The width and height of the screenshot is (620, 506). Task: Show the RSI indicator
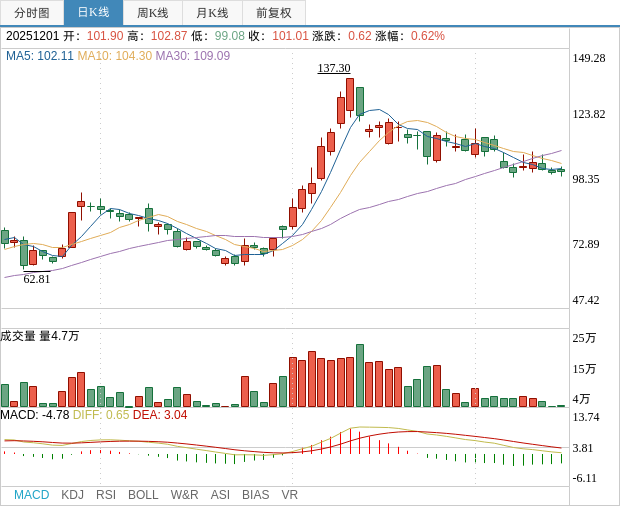[x=106, y=495]
